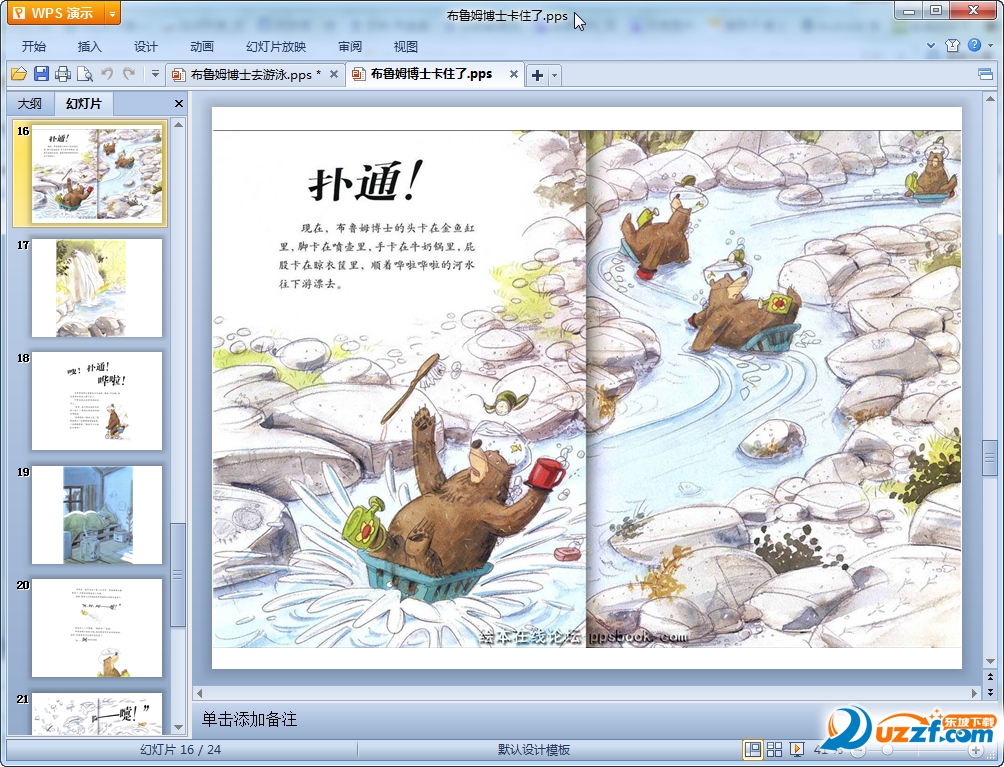Open the 视图 ribbon tab
Screen dimensions: 1004x767
click(406, 46)
